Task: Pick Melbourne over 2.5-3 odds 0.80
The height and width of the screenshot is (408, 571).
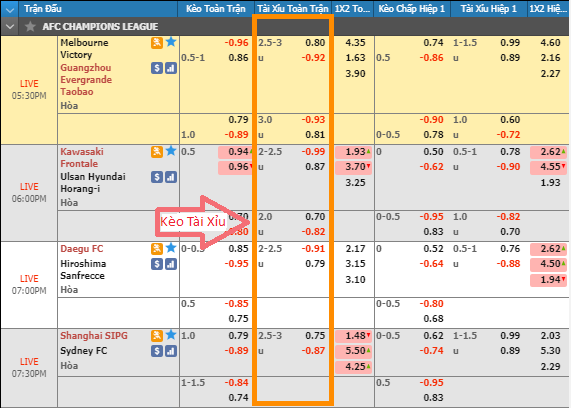Action: pyautogui.click(x=315, y=43)
